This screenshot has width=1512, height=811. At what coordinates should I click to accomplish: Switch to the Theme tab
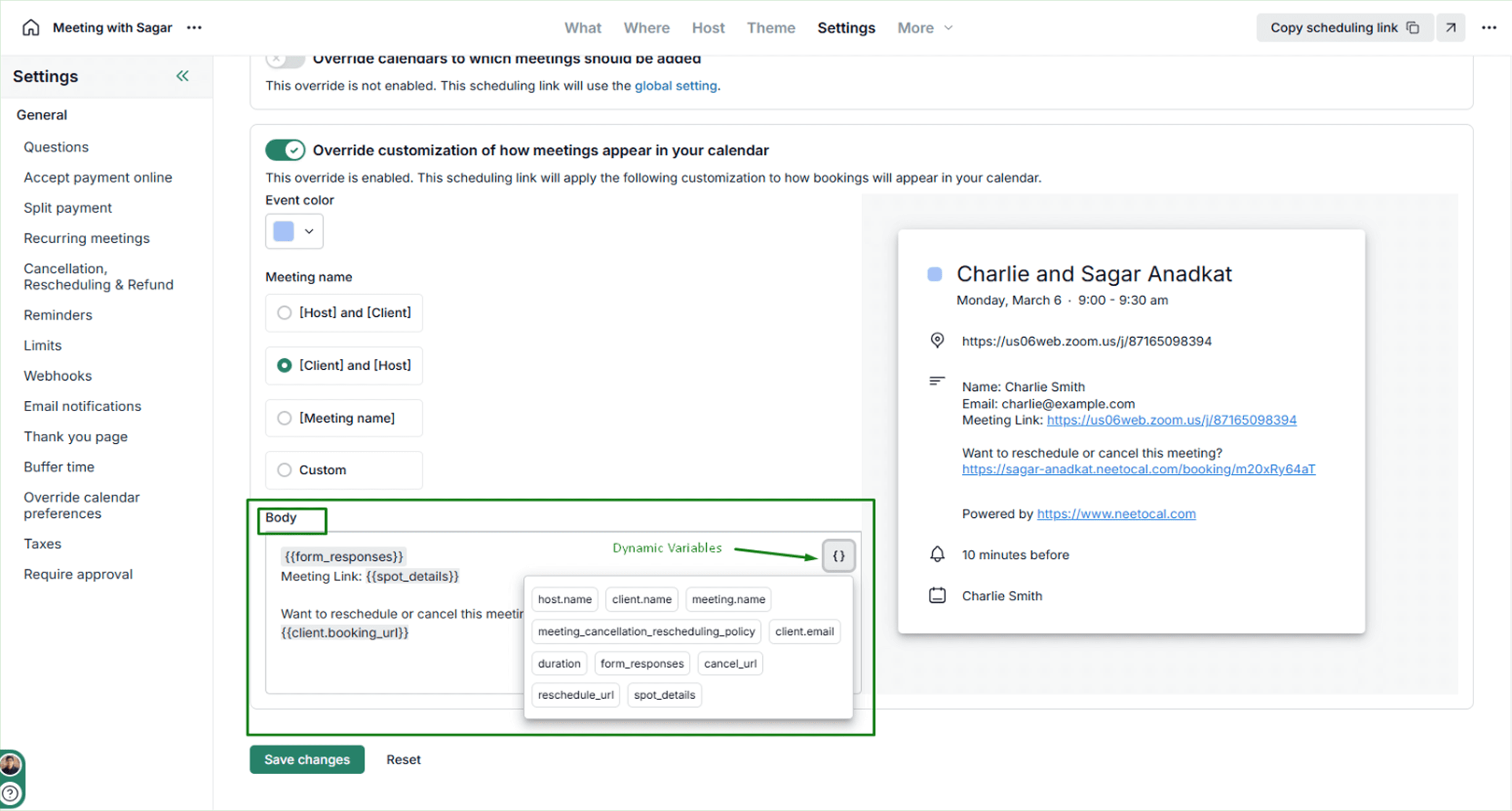(771, 28)
